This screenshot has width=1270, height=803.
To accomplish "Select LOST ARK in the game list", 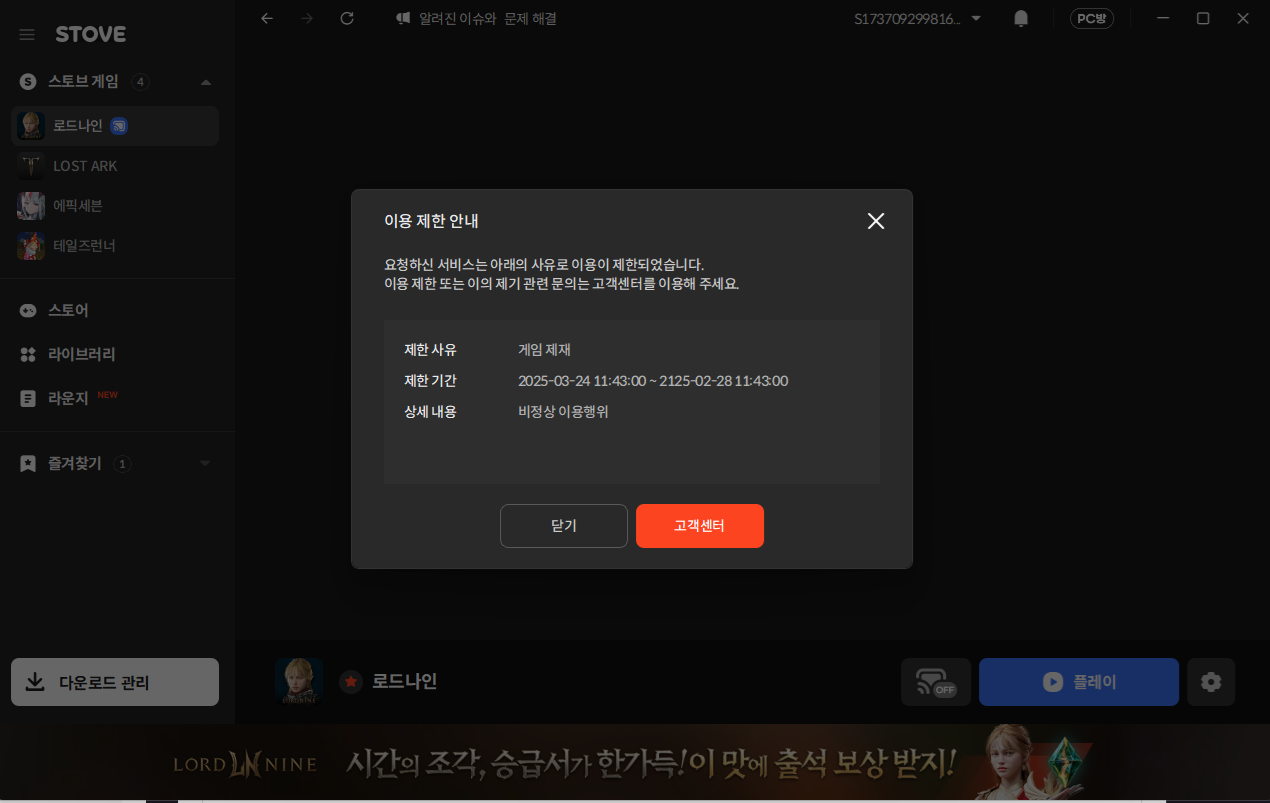I will [x=115, y=166].
